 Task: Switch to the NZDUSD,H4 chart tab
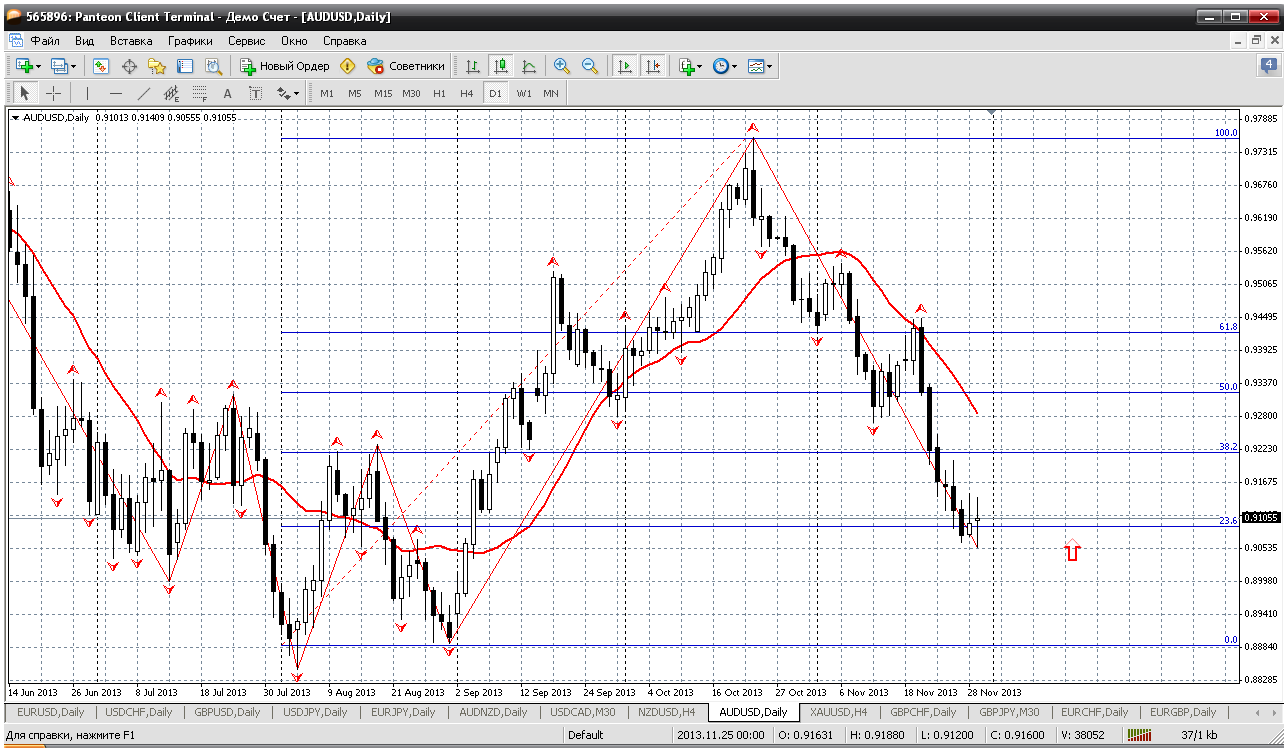(x=667, y=712)
